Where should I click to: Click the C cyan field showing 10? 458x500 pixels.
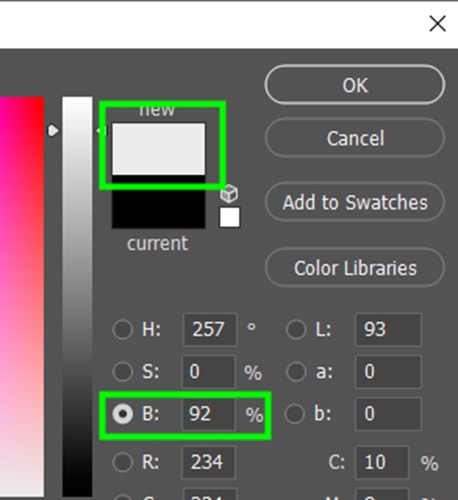pos(382,462)
